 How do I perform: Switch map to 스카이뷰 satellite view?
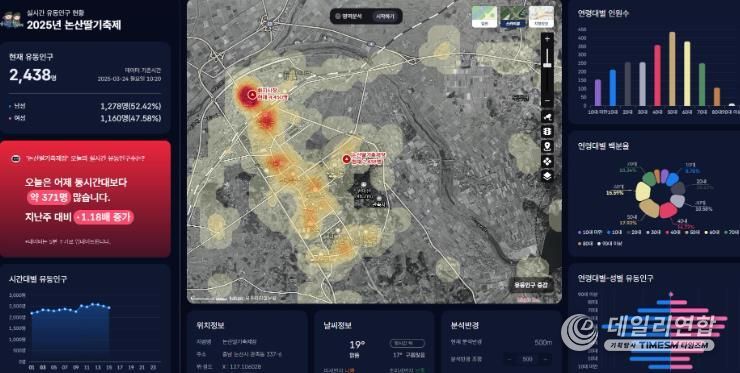point(513,17)
